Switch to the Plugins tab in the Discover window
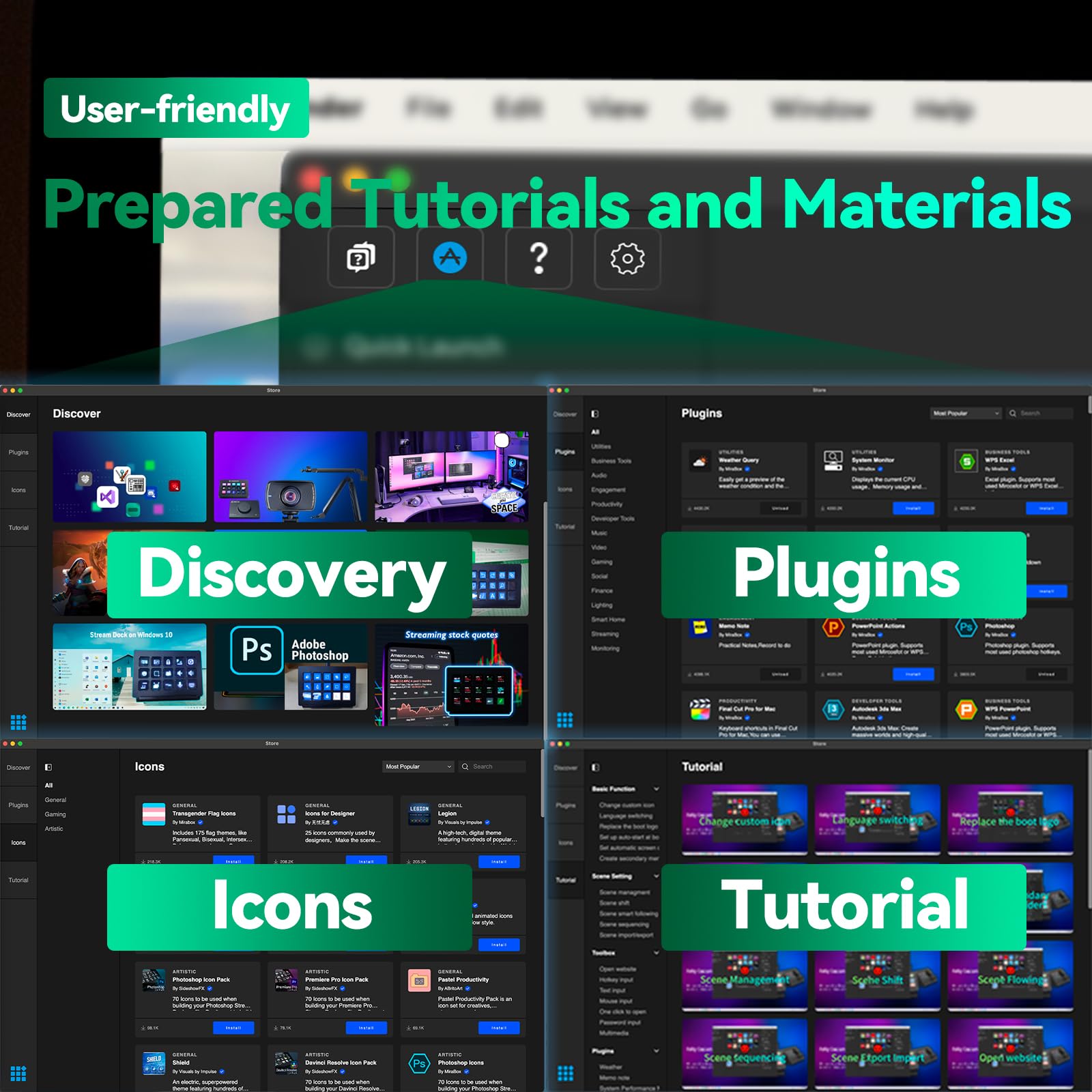The image size is (1092, 1092). click(18, 452)
